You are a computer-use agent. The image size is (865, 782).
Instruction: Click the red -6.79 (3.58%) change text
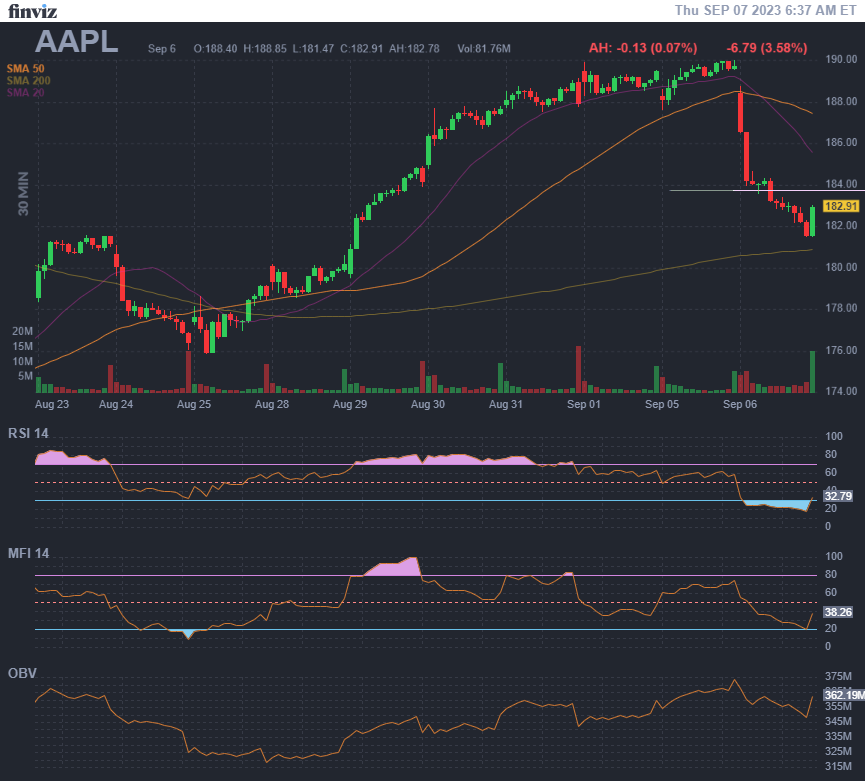(x=766, y=48)
